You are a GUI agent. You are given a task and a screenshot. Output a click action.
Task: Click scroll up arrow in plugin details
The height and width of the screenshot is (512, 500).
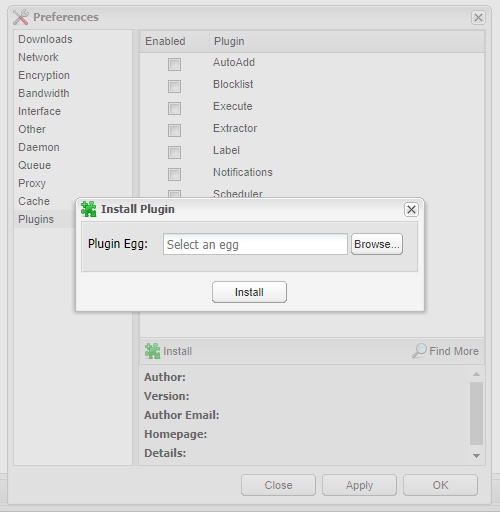476,374
